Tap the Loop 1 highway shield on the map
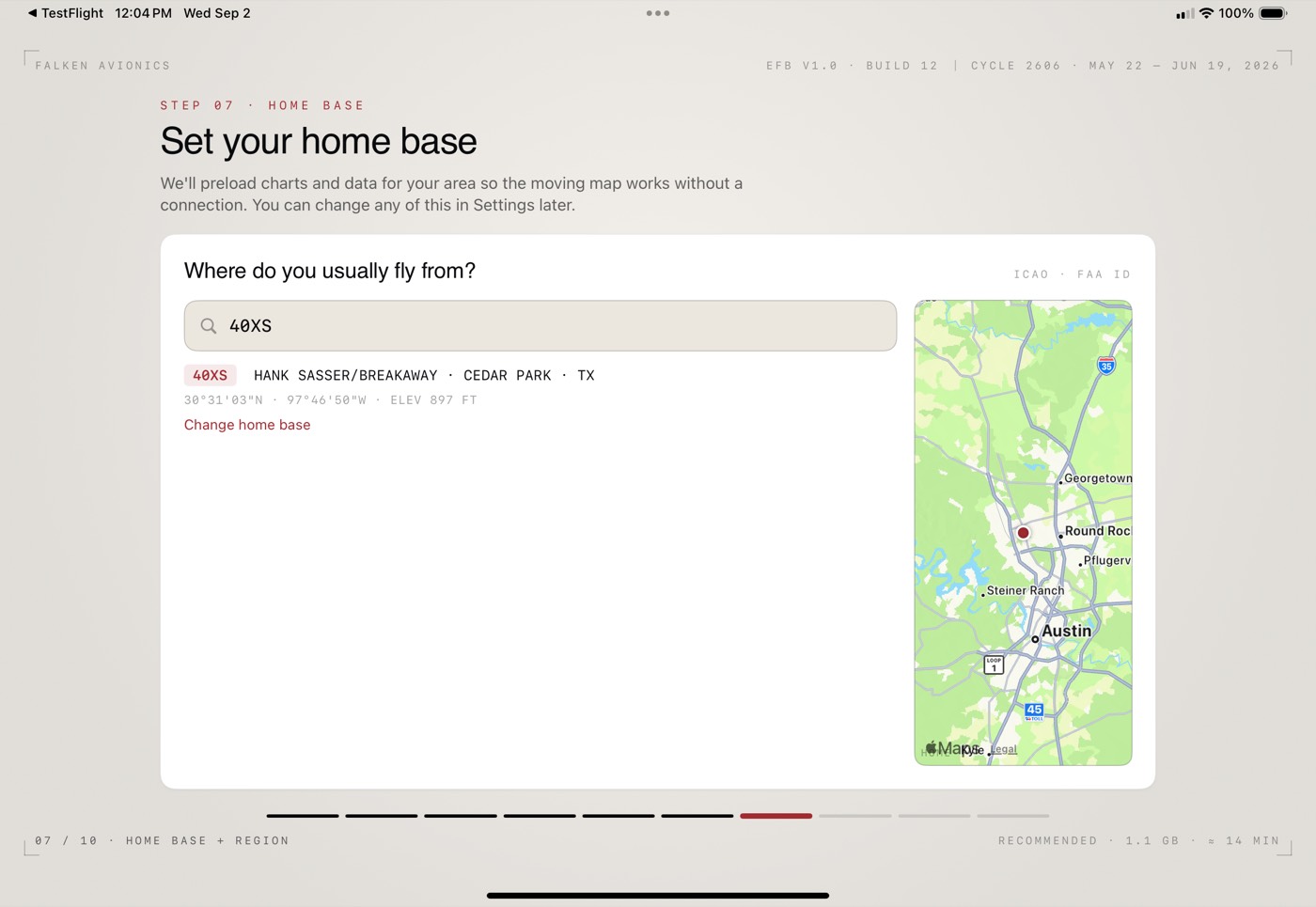This screenshot has height=907, width=1316. click(x=994, y=665)
